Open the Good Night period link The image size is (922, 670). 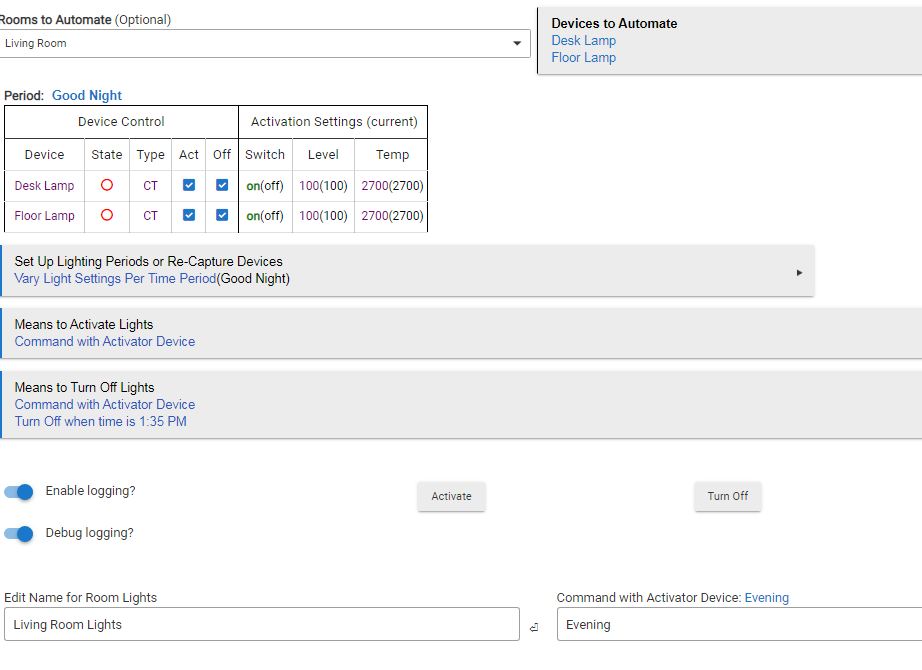point(87,96)
